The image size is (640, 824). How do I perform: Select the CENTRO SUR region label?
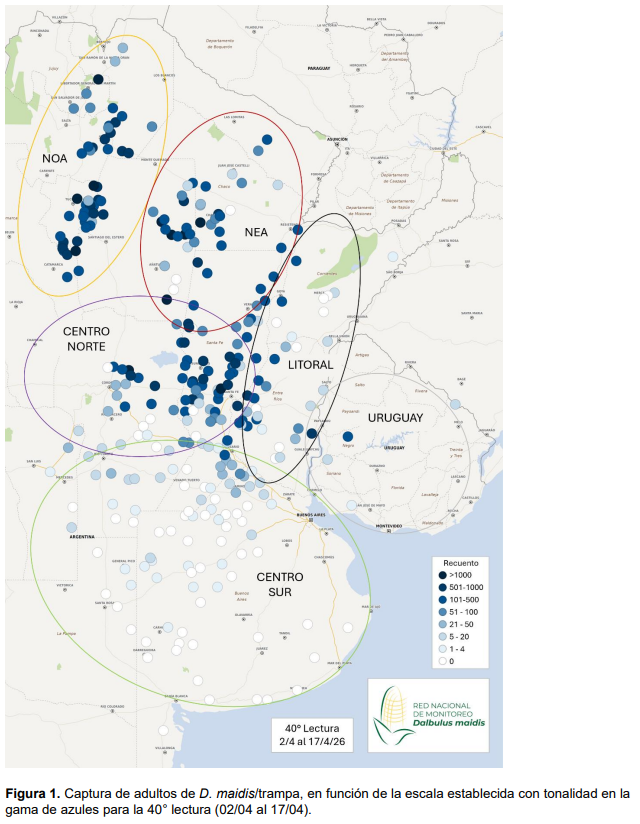coord(280,583)
